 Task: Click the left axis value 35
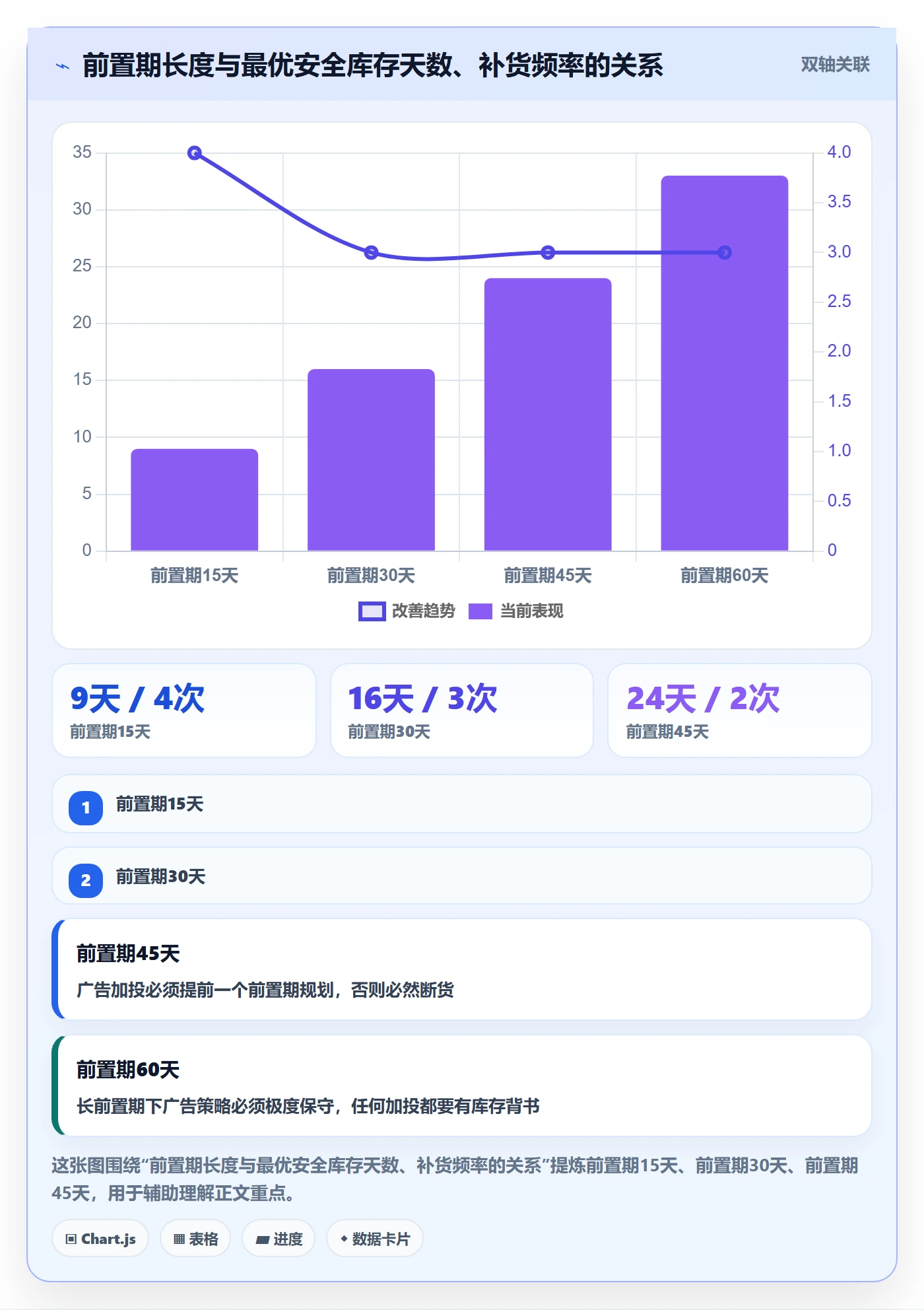(x=82, y=152)
